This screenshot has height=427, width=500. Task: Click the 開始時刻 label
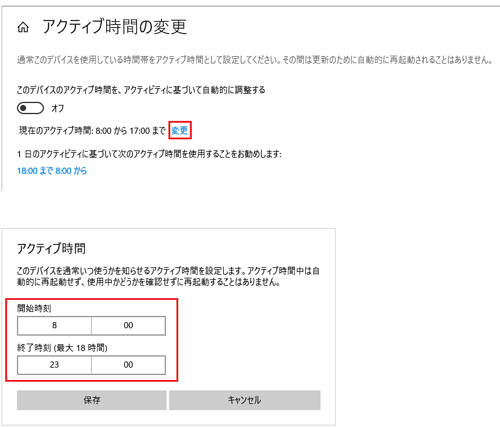click(34, 308)
